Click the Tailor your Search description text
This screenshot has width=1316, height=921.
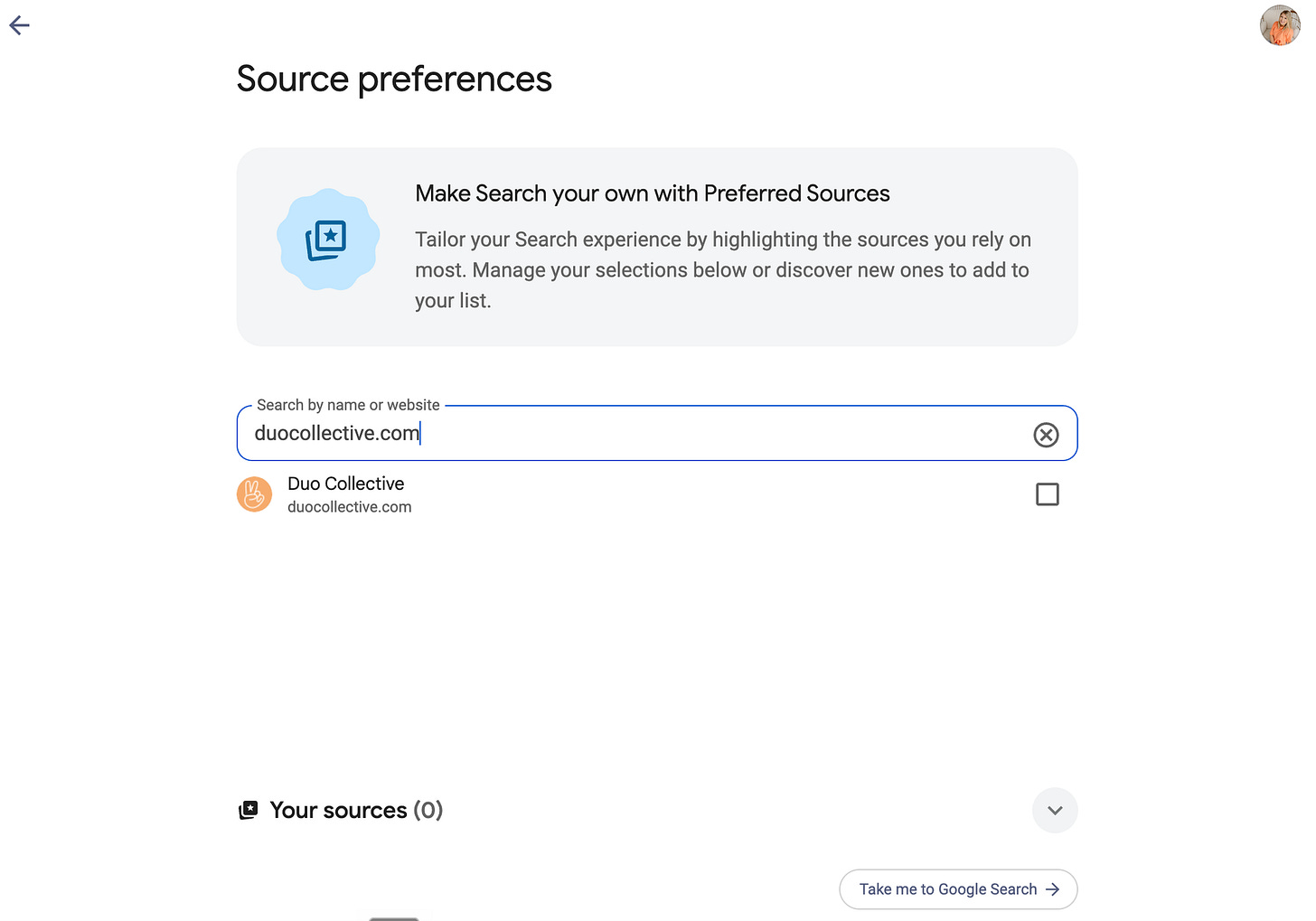click(x=723, y=270)
